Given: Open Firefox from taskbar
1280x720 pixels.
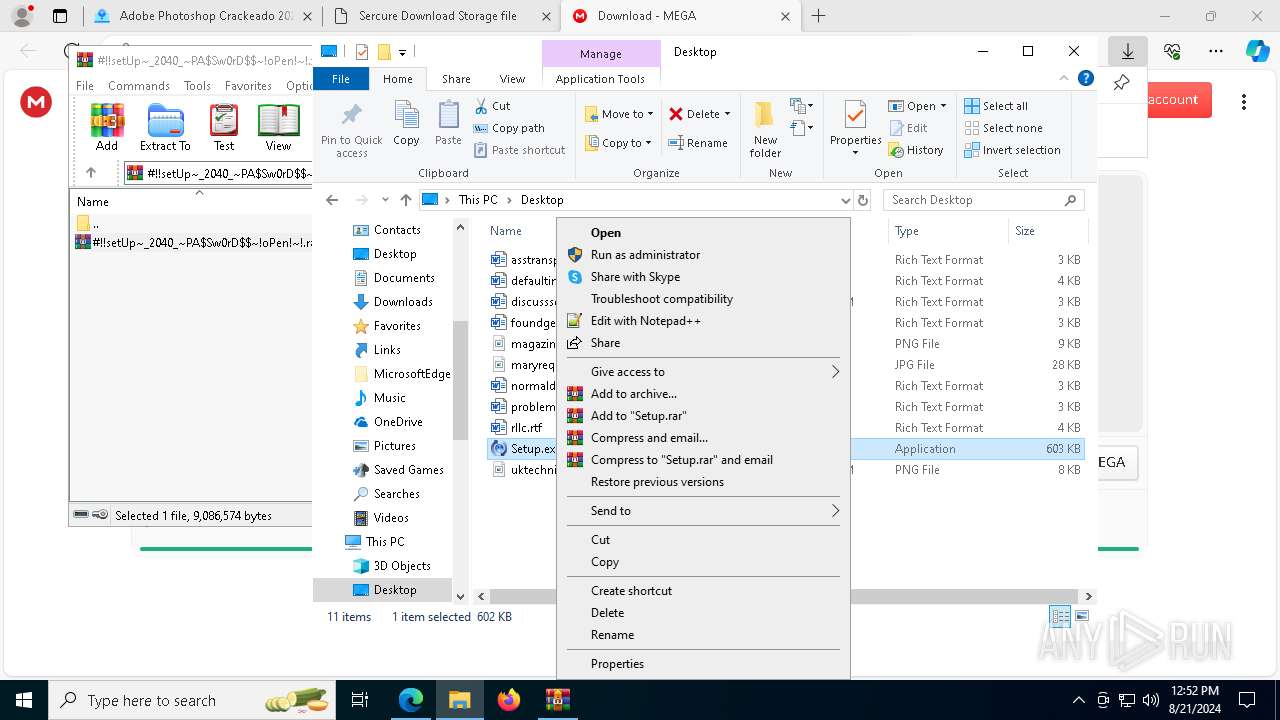Looking at the screenshot, I should (509, 700).
